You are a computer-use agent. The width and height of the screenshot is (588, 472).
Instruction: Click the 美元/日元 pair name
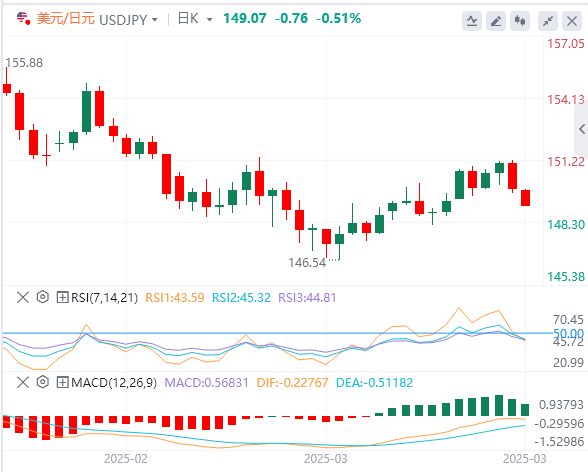click(x=66, y=18)
